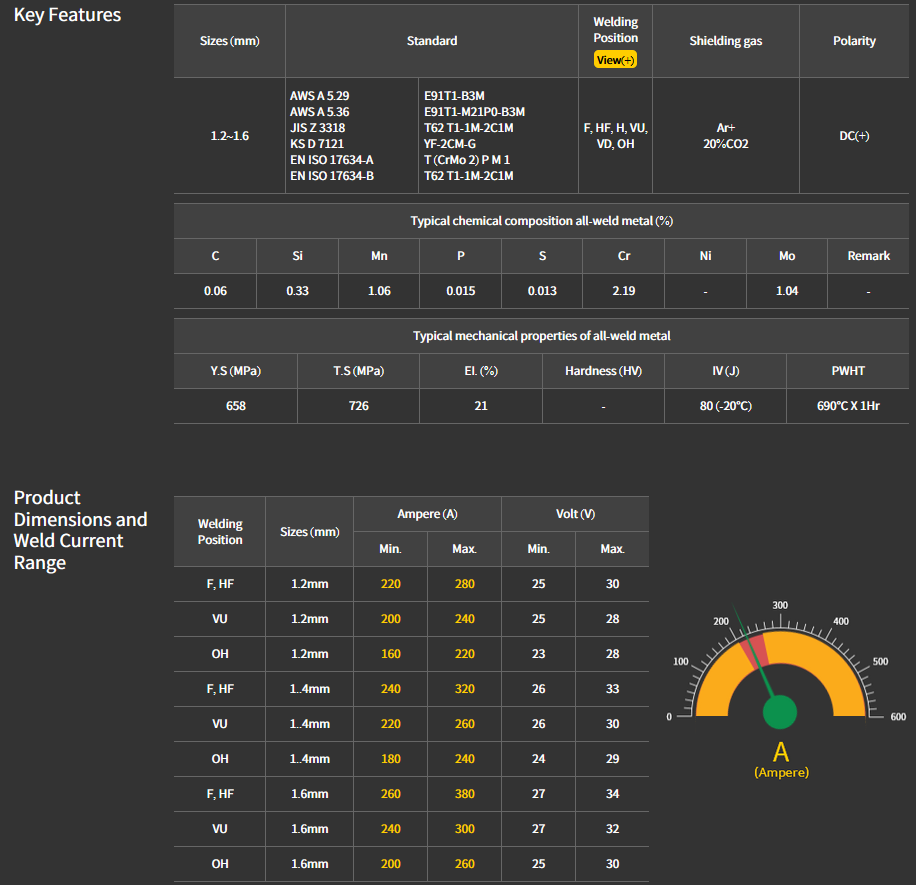Select the max ampere 380 cell
The image size is (916, 885).
(x=464, y=794)
